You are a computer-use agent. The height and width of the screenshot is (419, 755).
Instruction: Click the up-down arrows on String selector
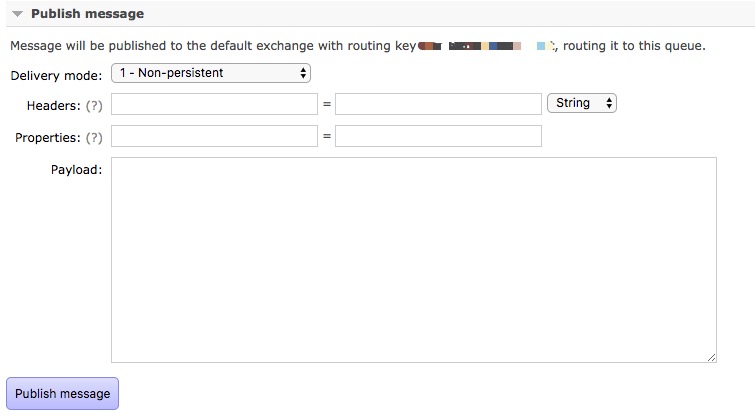609,103
